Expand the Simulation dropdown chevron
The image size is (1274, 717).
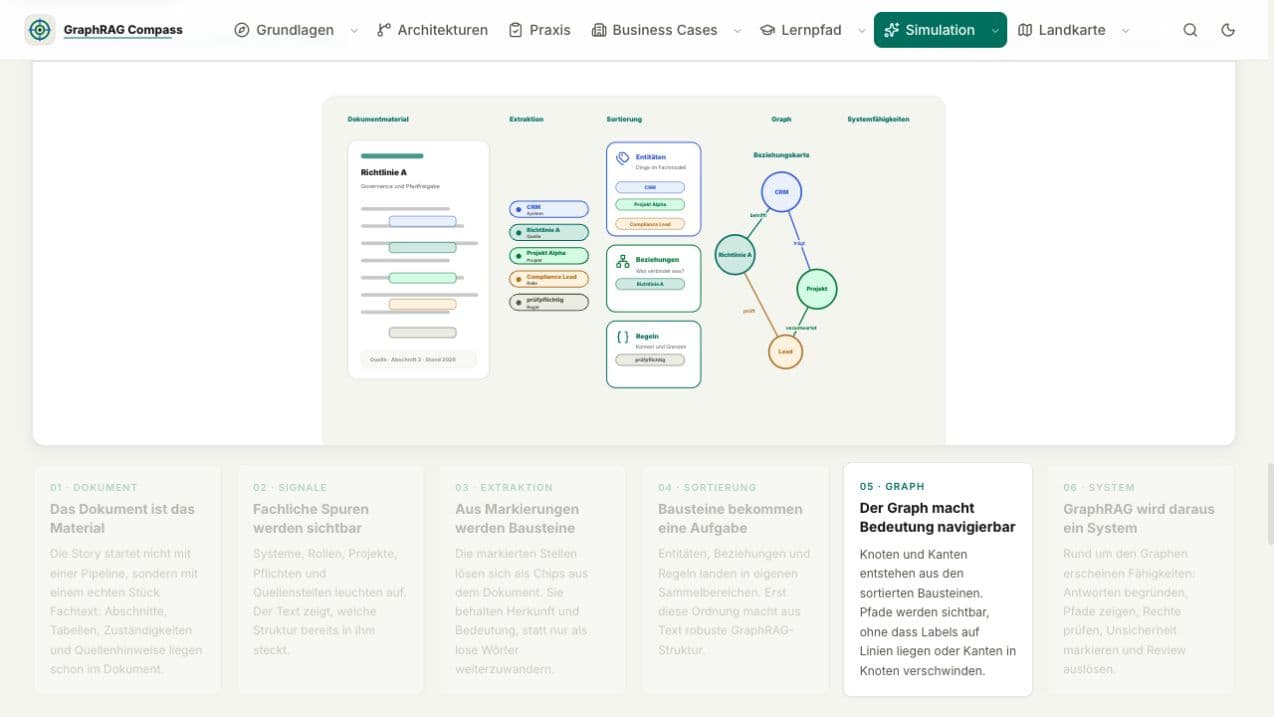point(995,31)
